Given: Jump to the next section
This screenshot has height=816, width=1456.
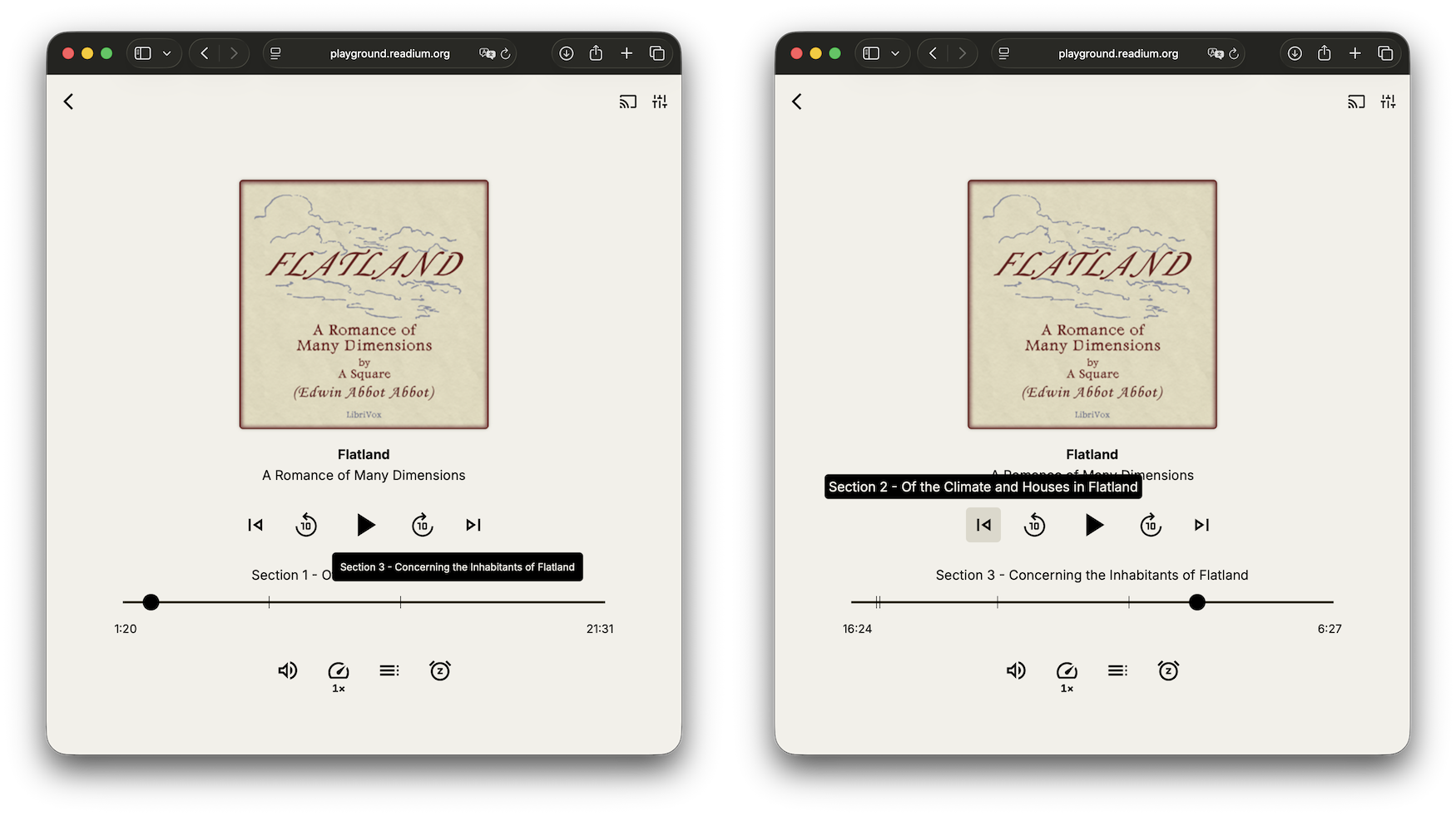Looking at the screenshot, I should (x=473, y=525).
